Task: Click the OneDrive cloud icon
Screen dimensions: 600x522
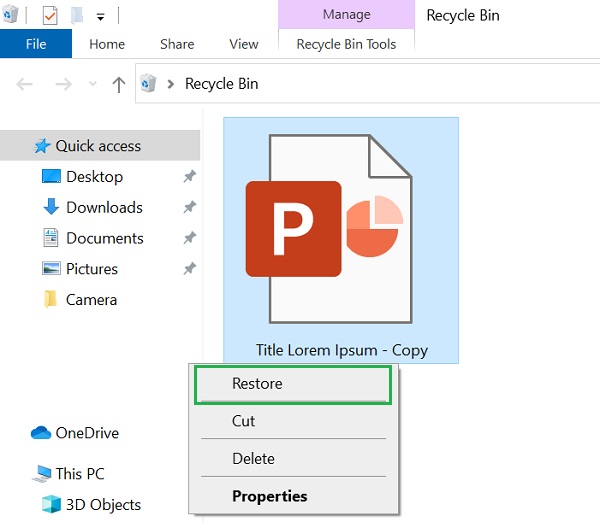Action: [41, 433]
